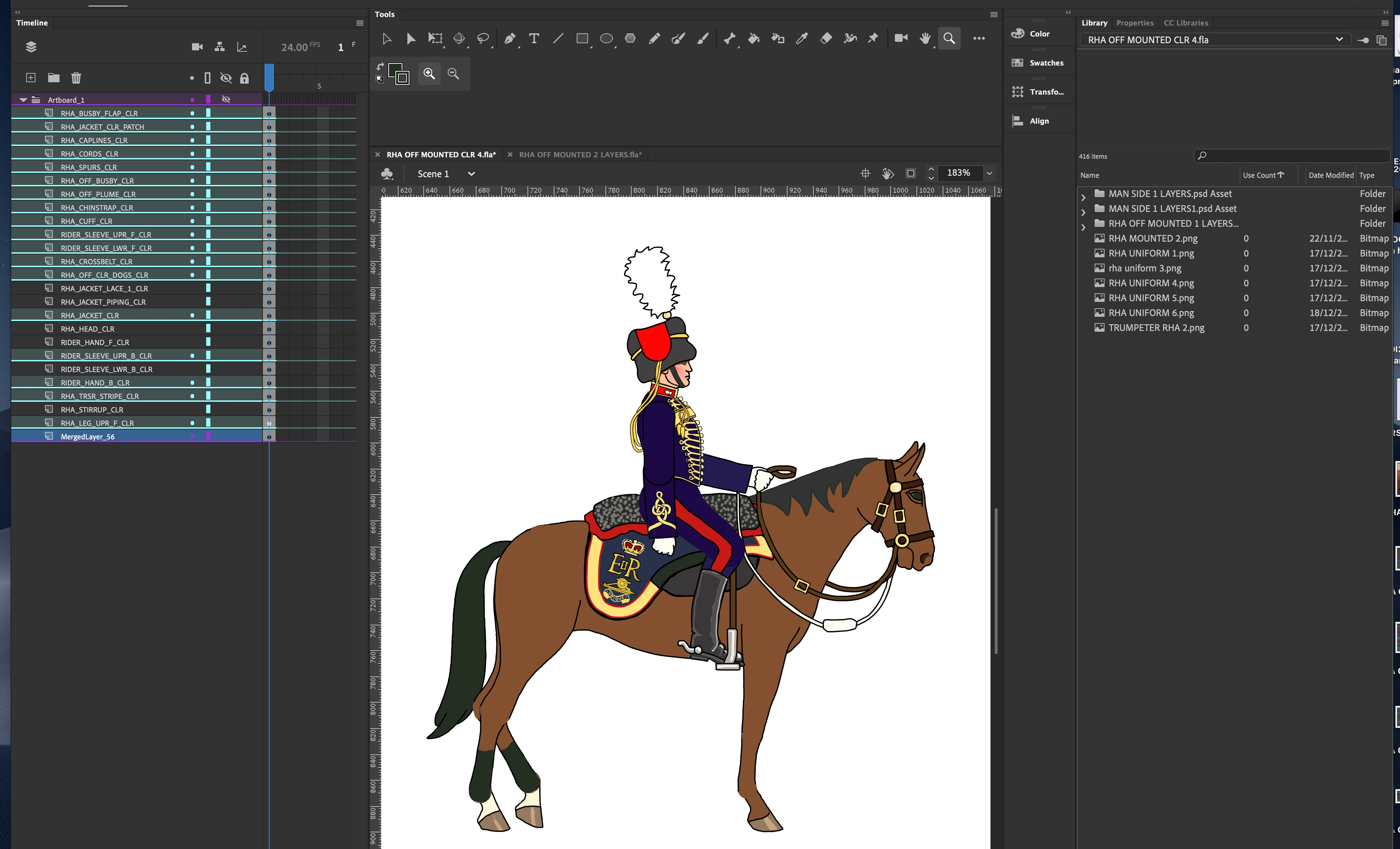Select the Pen tool in Tools panel
1400x849 pixels.
click(x=510, y=39)
